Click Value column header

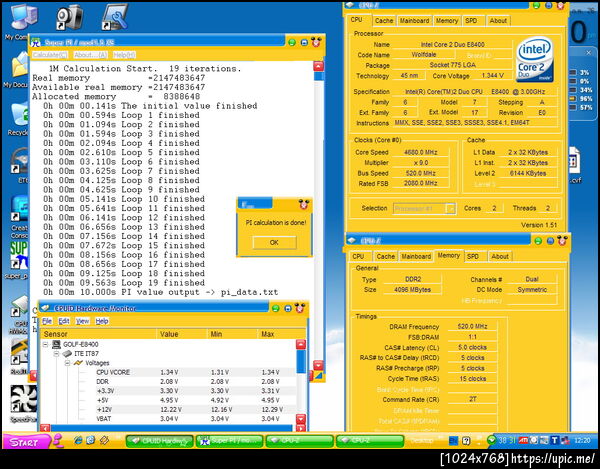pyautogui.click(x=182, y=334)
